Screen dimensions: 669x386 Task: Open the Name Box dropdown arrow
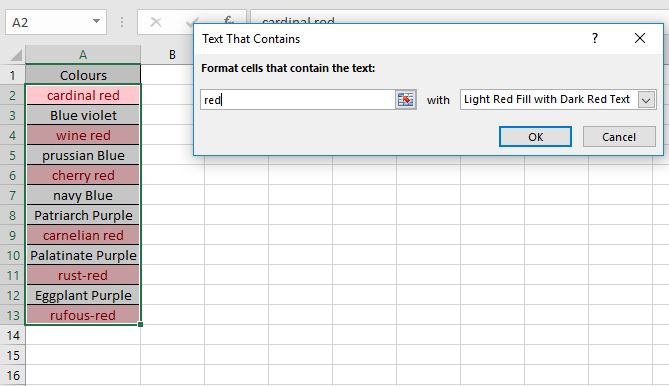[96, 21]
